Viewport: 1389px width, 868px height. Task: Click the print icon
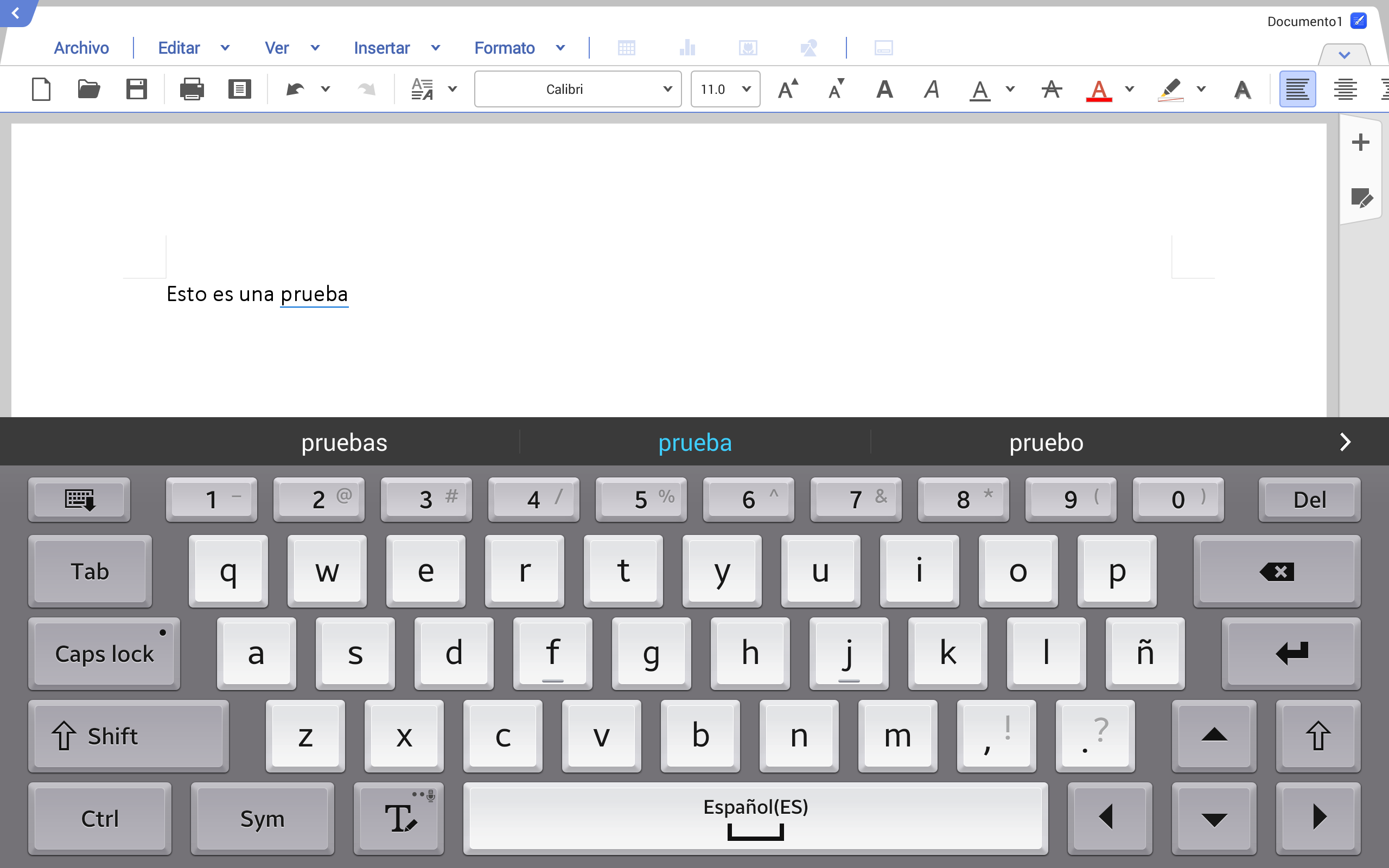[x=192, y=89]
